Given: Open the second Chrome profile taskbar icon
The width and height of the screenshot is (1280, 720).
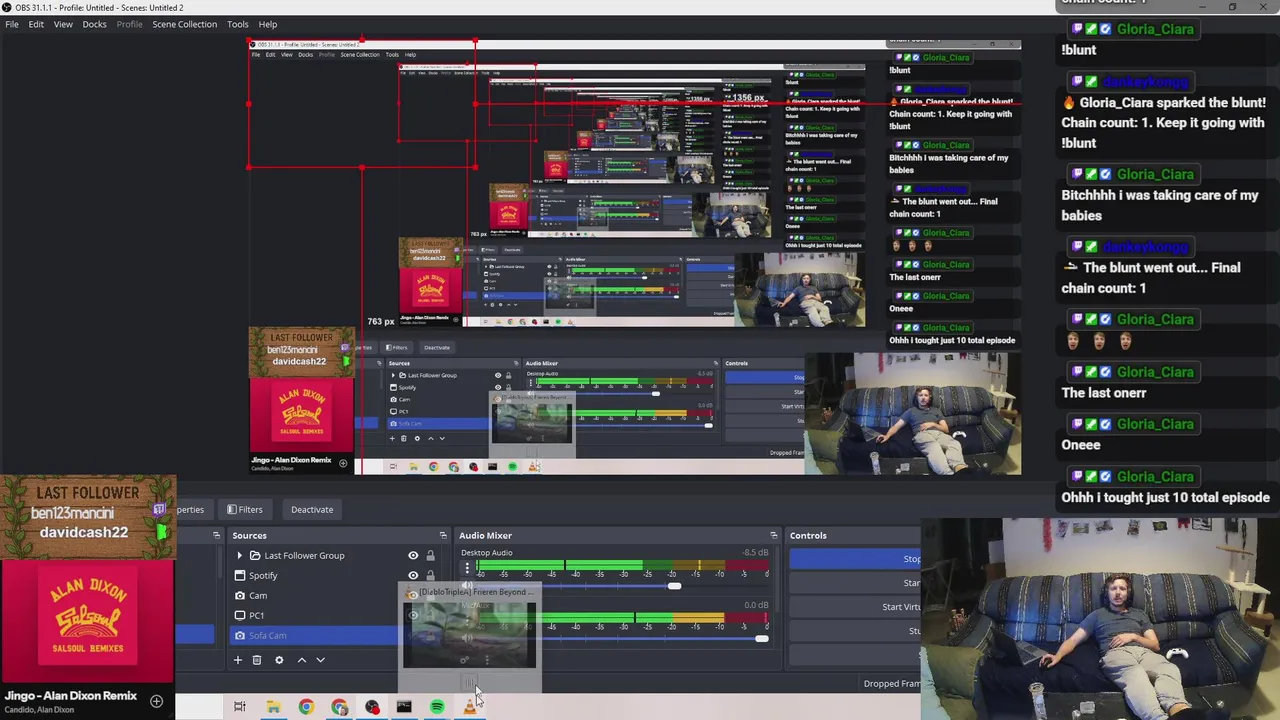Looking at the screenshot, I should 340,707.
